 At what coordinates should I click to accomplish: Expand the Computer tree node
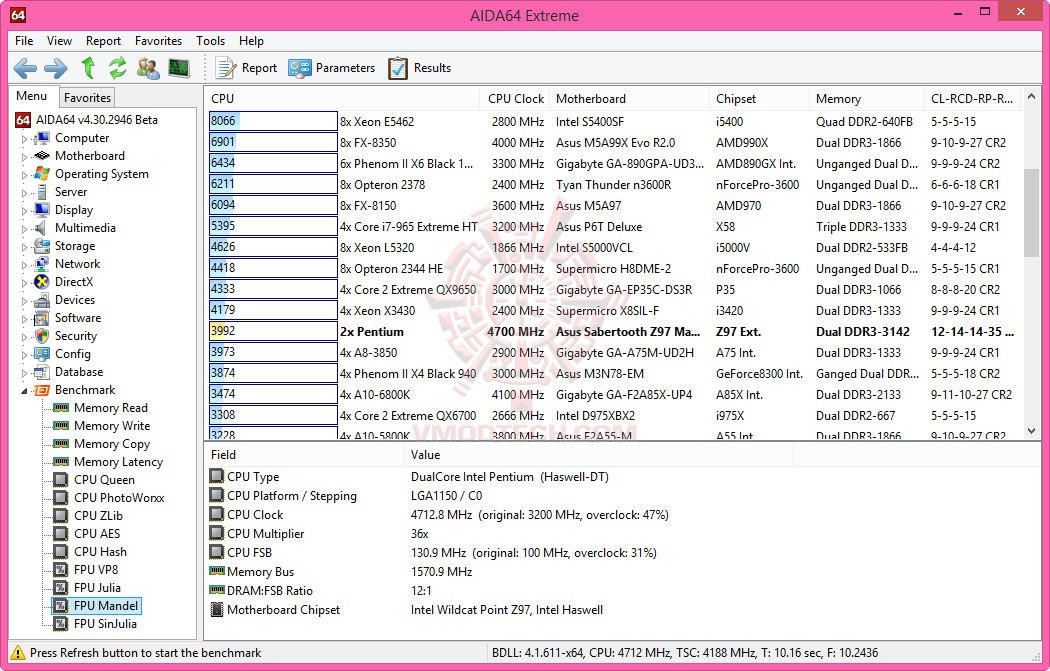point(25,139)
